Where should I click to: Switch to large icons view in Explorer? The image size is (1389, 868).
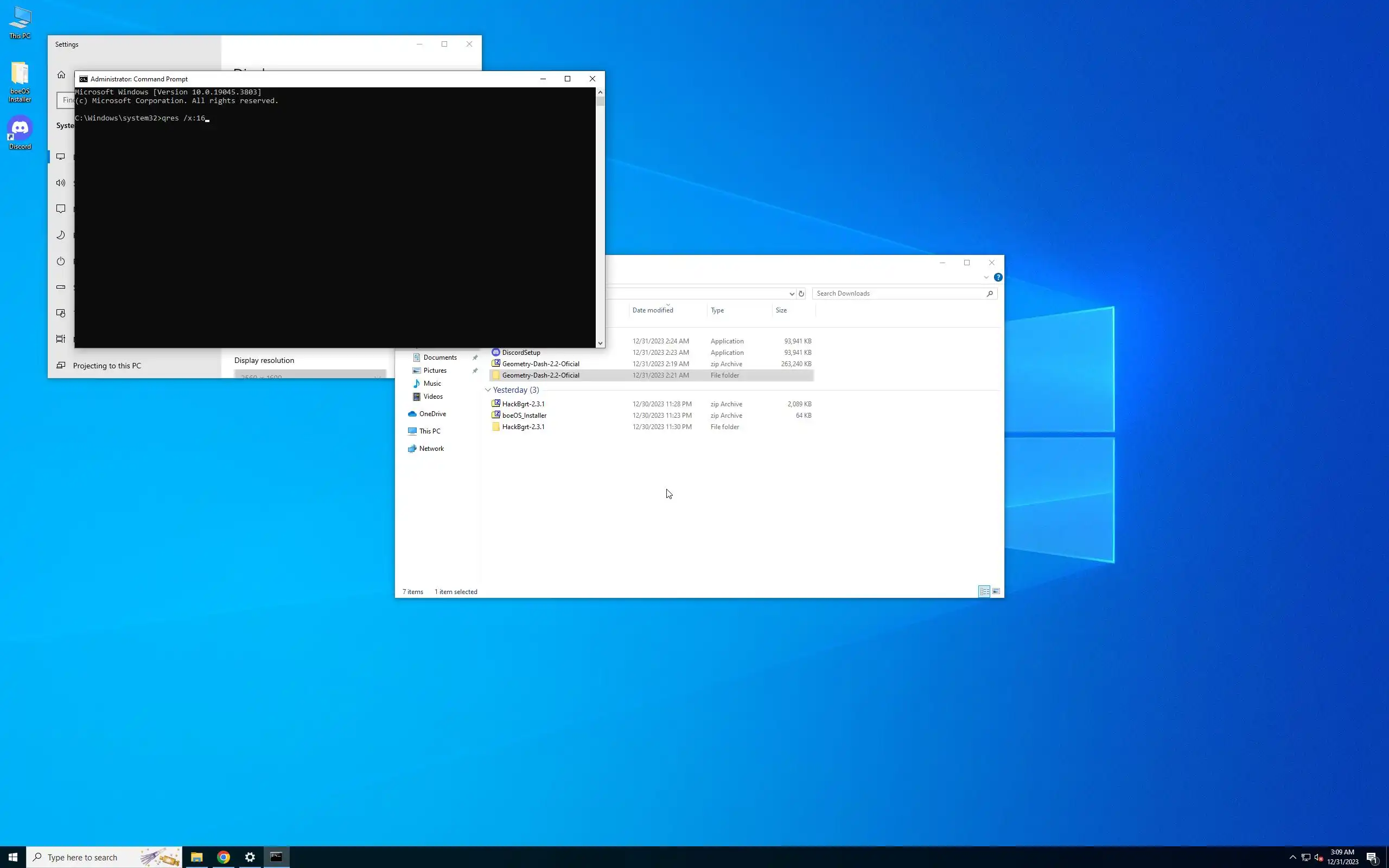tap(996, 591)
